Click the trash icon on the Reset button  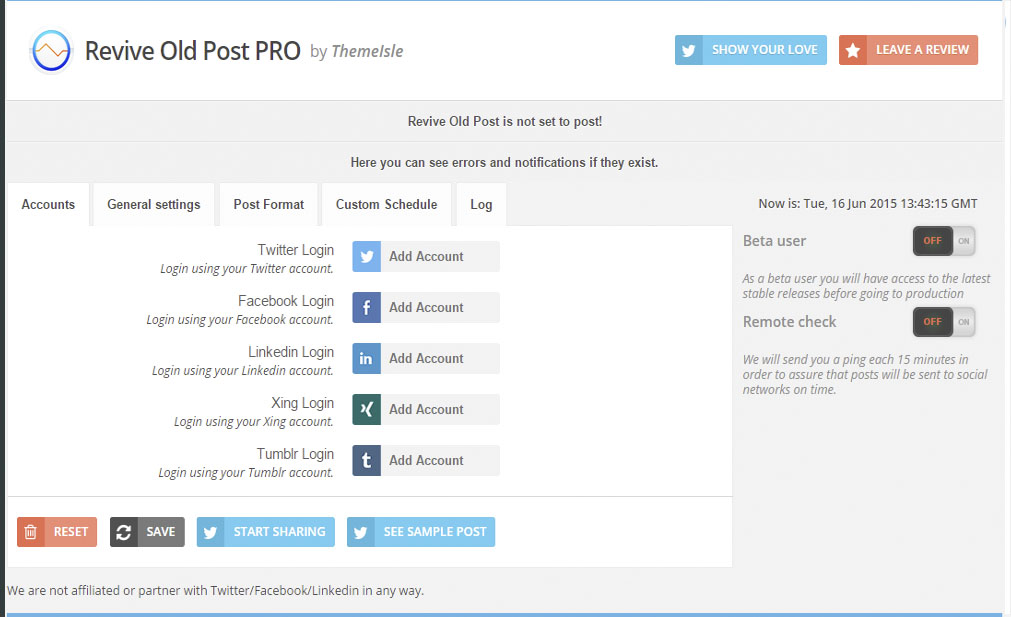[30, 532]
